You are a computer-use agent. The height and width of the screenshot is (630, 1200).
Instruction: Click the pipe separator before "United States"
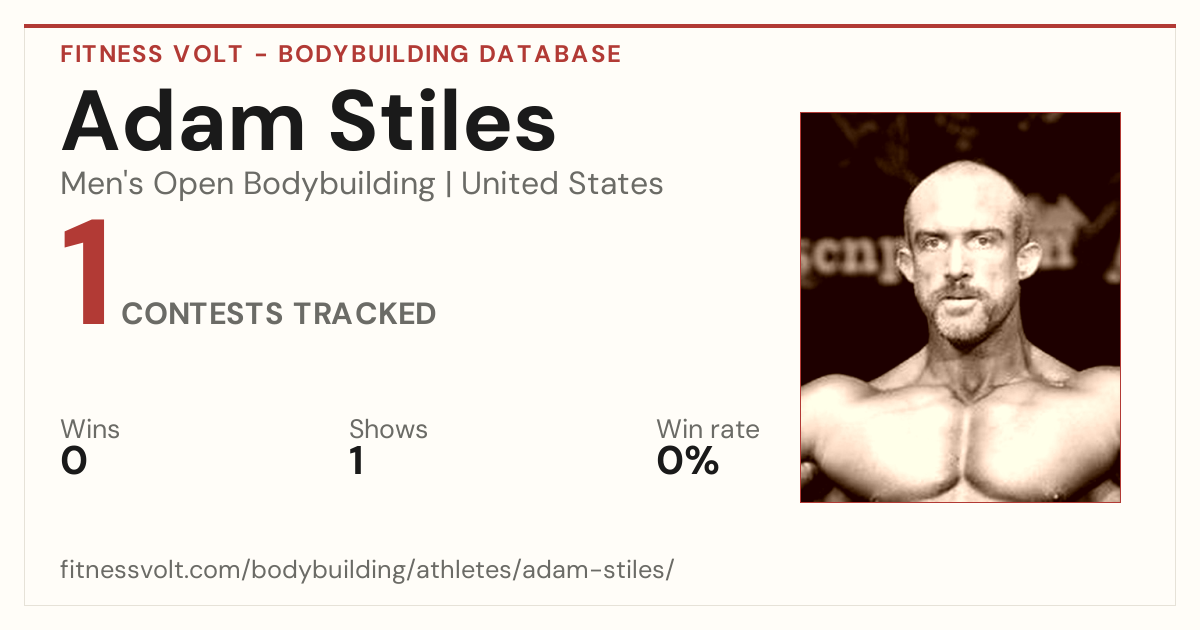coord(448,185)
